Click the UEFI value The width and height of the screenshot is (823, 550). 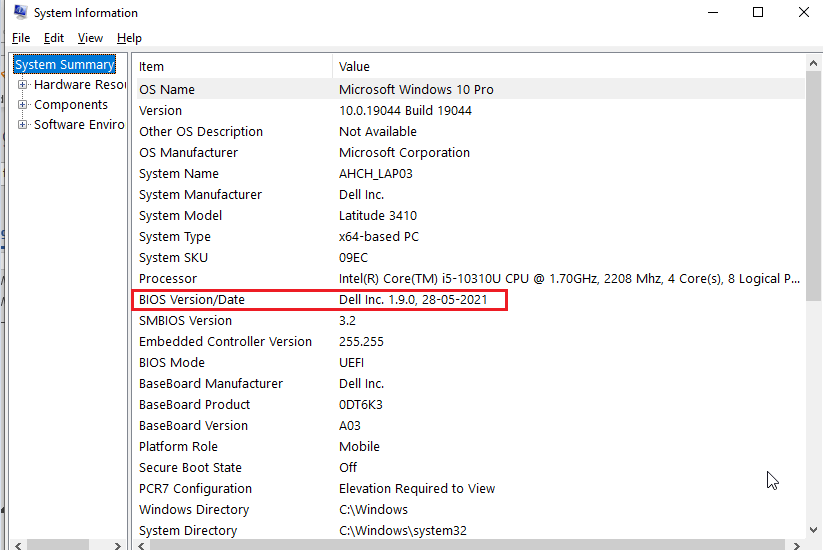(x=351, y=363)
